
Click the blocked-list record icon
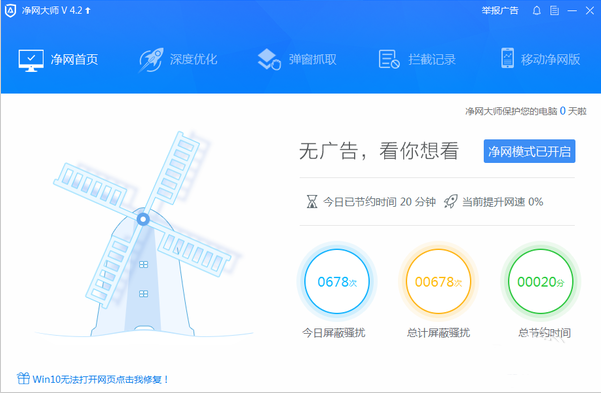click(x=389, y=59)
